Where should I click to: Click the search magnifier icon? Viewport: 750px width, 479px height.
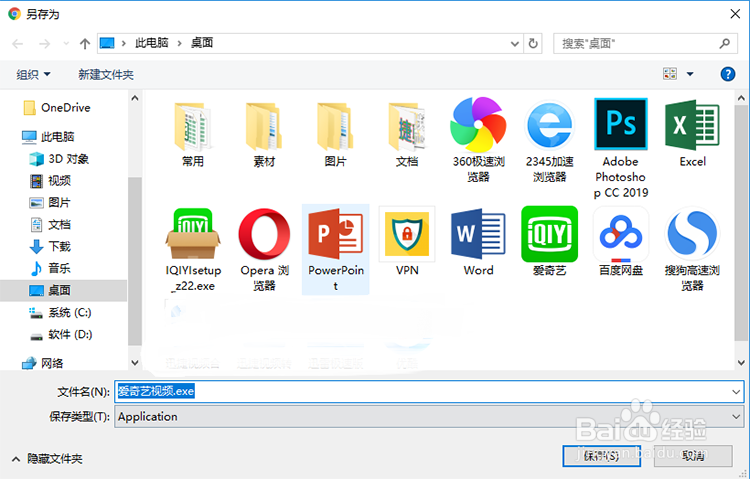click(725, 44)
